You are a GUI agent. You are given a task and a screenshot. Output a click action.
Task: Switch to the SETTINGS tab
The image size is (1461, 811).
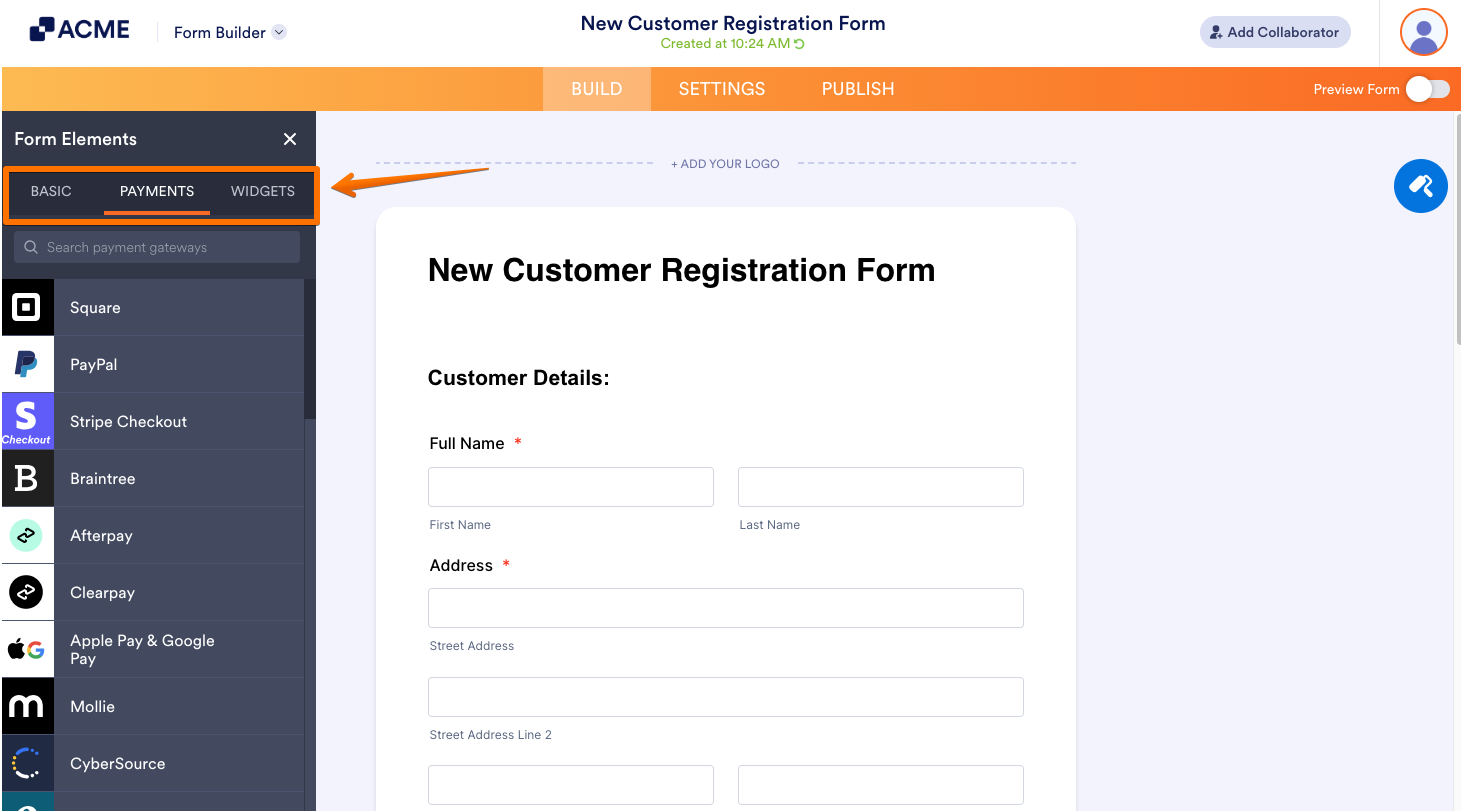(721, 89)
